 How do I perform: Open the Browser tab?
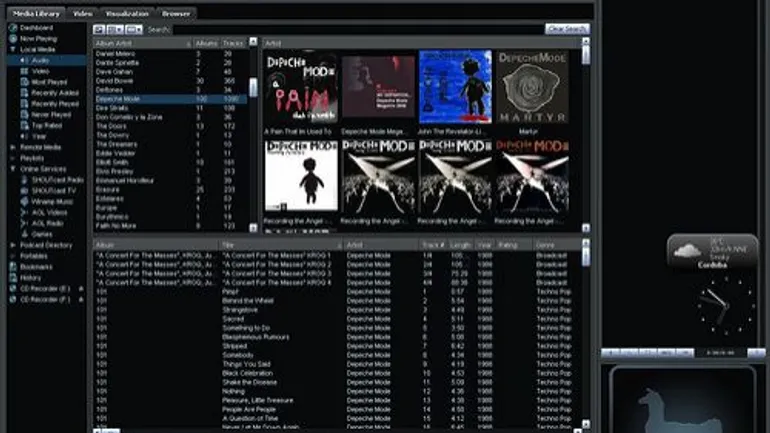(177, 13)
